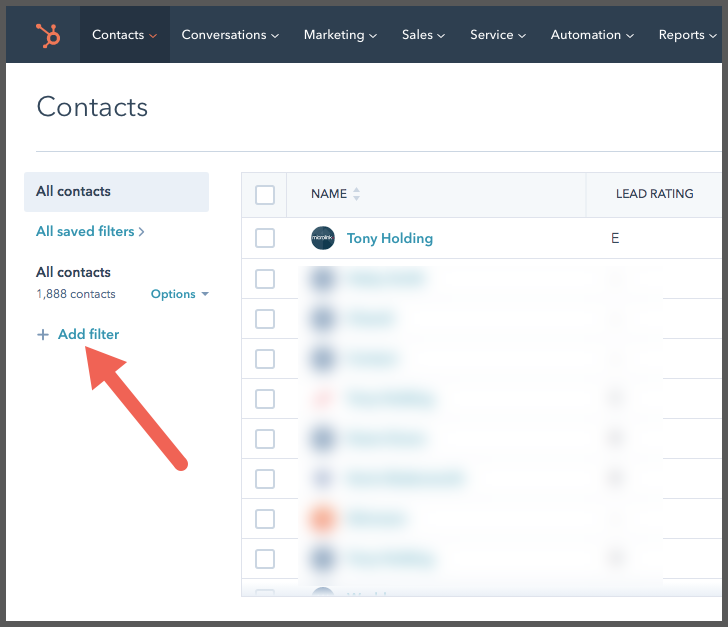The width and height of the screenshot is (728, 627).
Task: Open the Marketing navigation menu
Action: pos(340,35)
